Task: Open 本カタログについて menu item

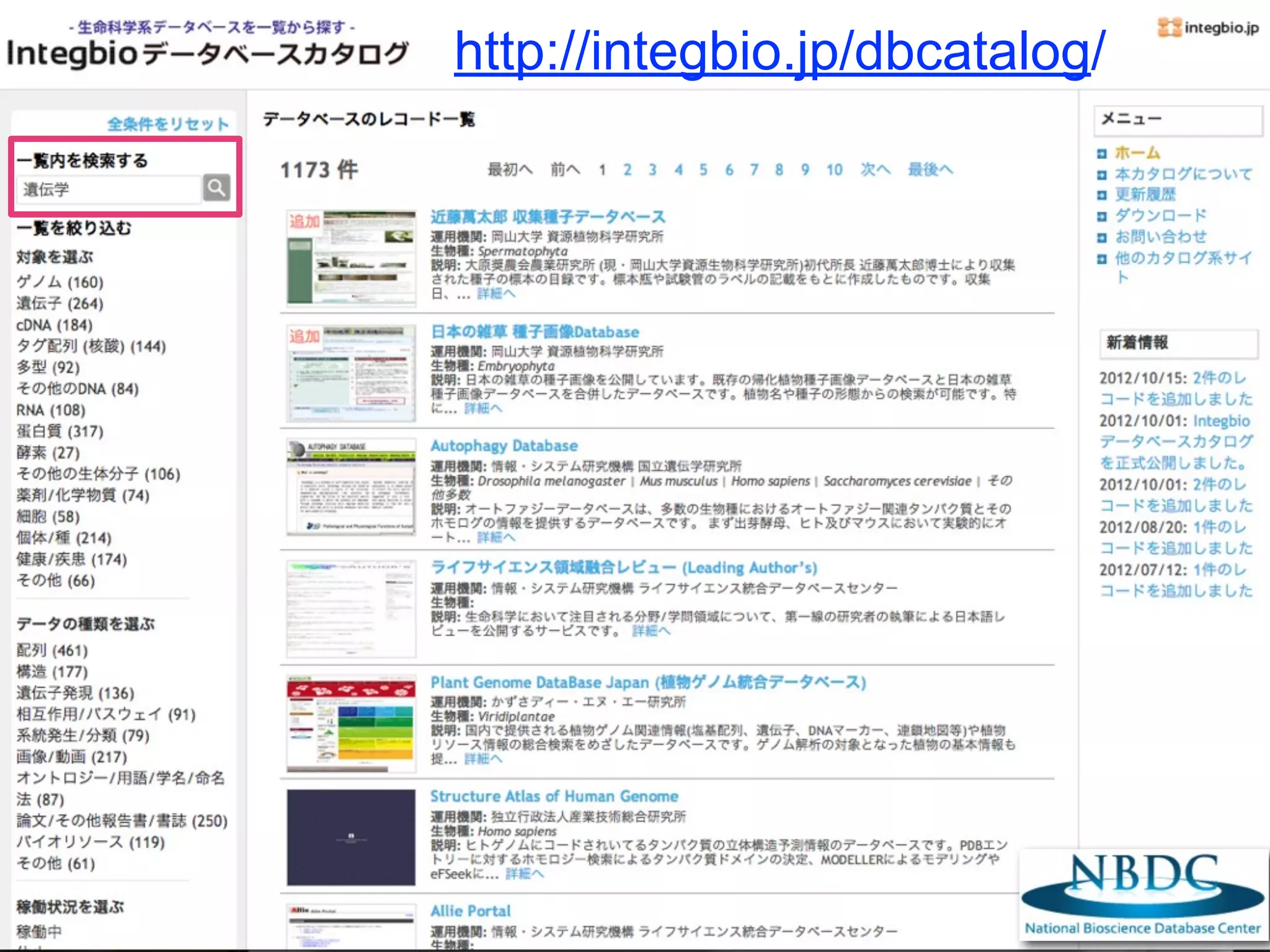Action: click(1183, 174)
